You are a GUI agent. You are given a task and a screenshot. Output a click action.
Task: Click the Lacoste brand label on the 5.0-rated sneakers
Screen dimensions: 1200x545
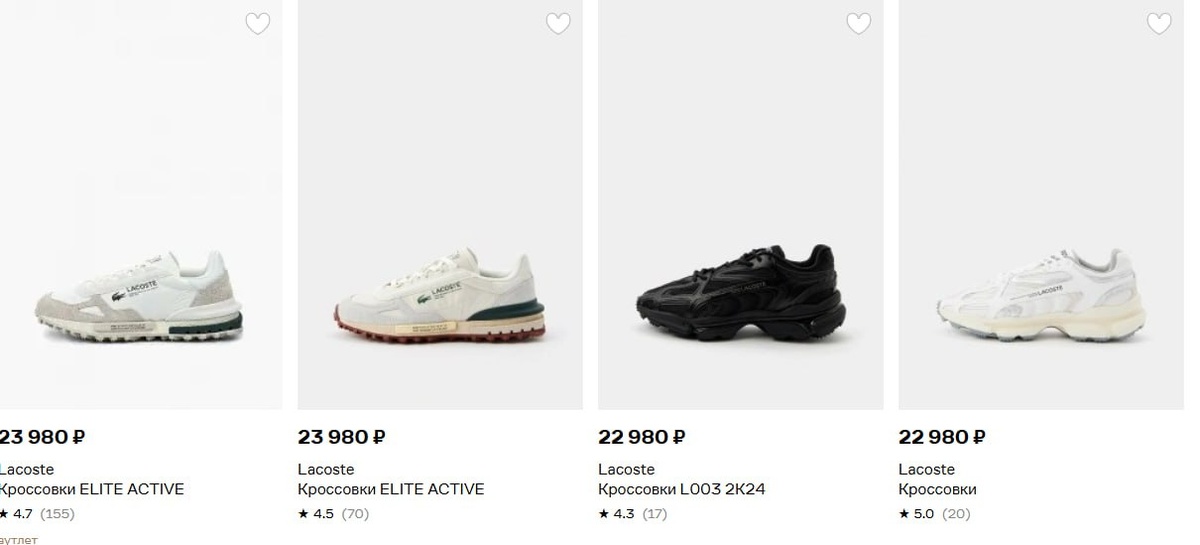coord(926,469)
